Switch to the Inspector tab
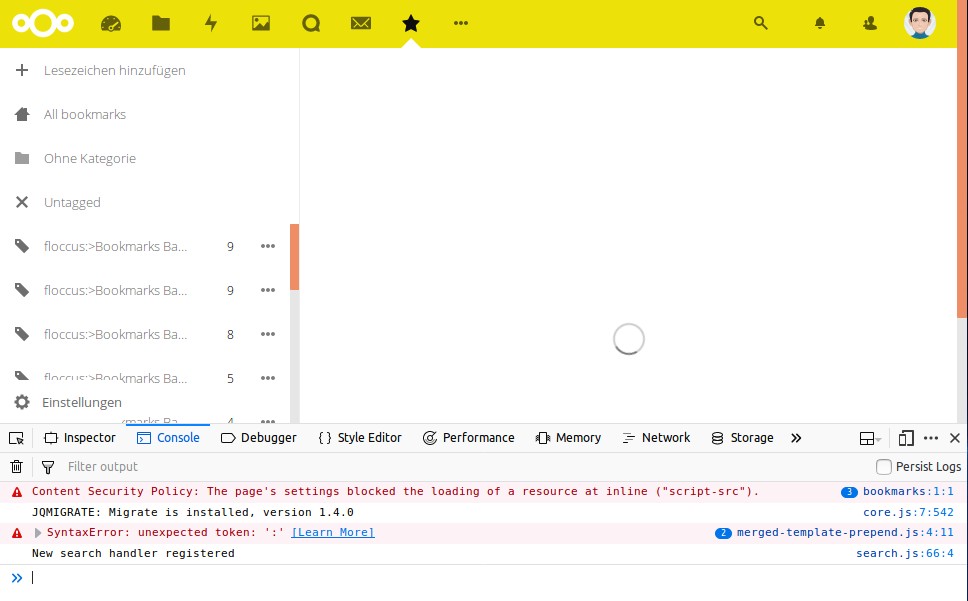 [x=79, y=438]
